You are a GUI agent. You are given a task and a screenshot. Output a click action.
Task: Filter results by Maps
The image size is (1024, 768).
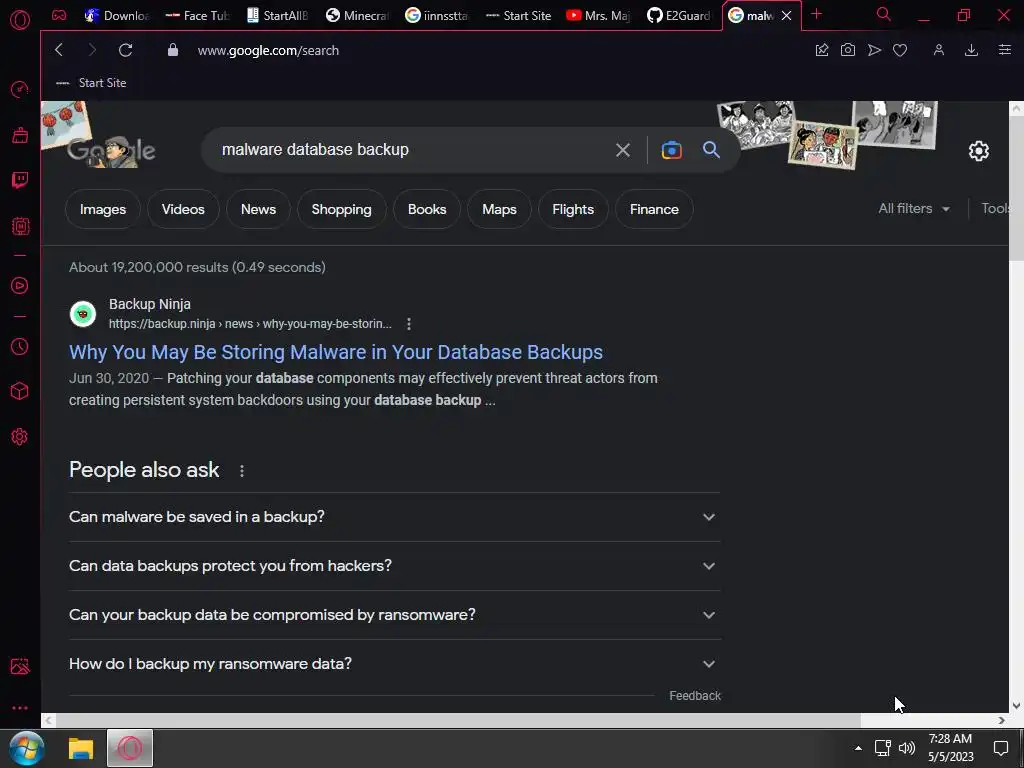coord(499,209)
